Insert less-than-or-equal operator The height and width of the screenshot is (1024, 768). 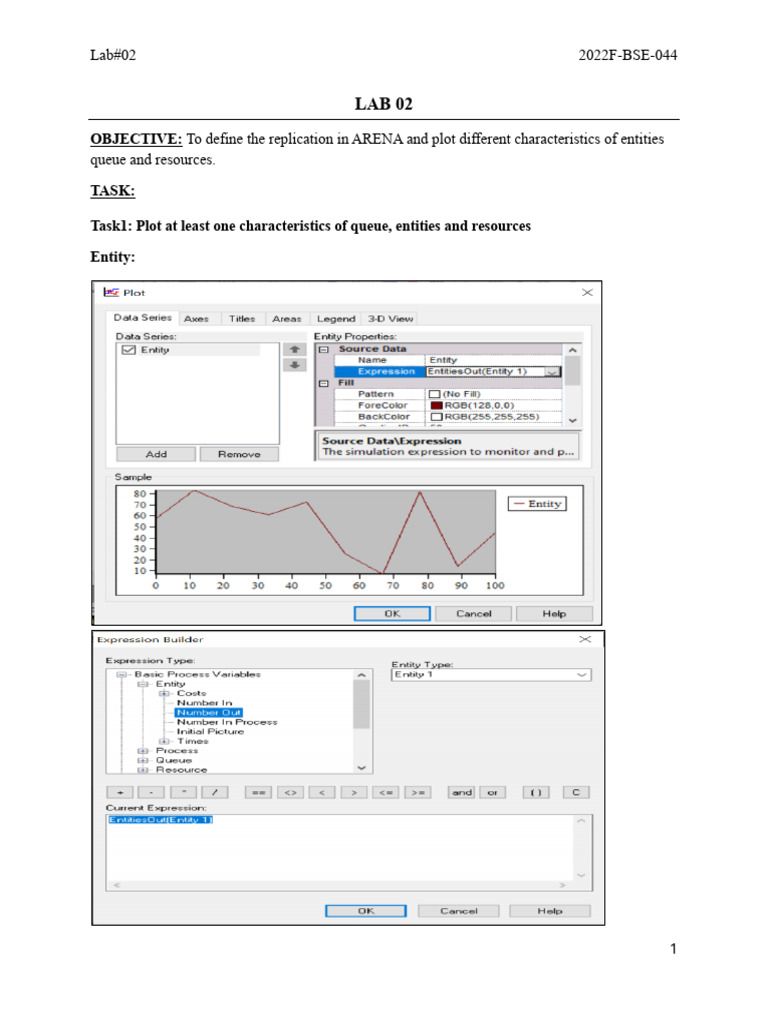click(386, 792)
